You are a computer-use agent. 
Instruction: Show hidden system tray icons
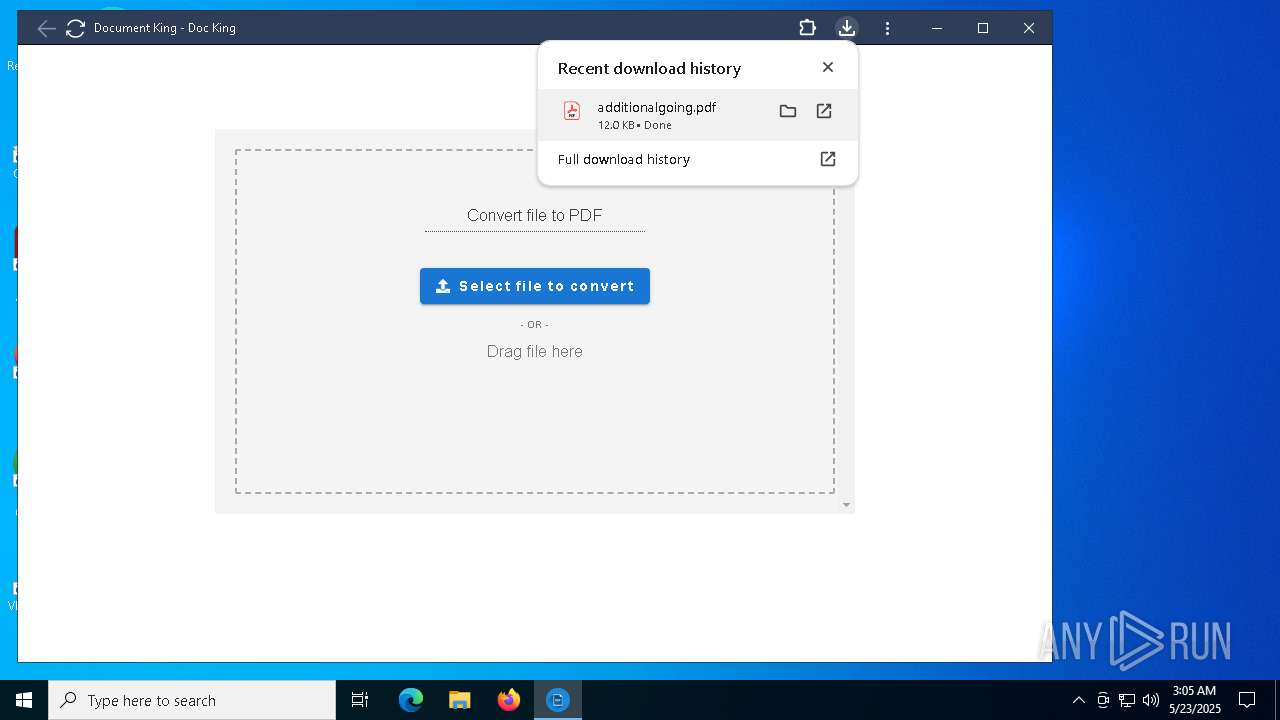pyautogui.click(x=1078, y=700)
